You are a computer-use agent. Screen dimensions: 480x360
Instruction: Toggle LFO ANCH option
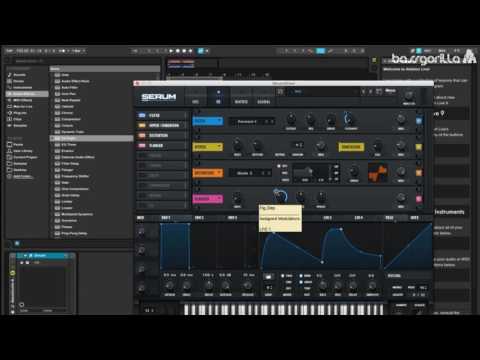click(x=306, y=282)
